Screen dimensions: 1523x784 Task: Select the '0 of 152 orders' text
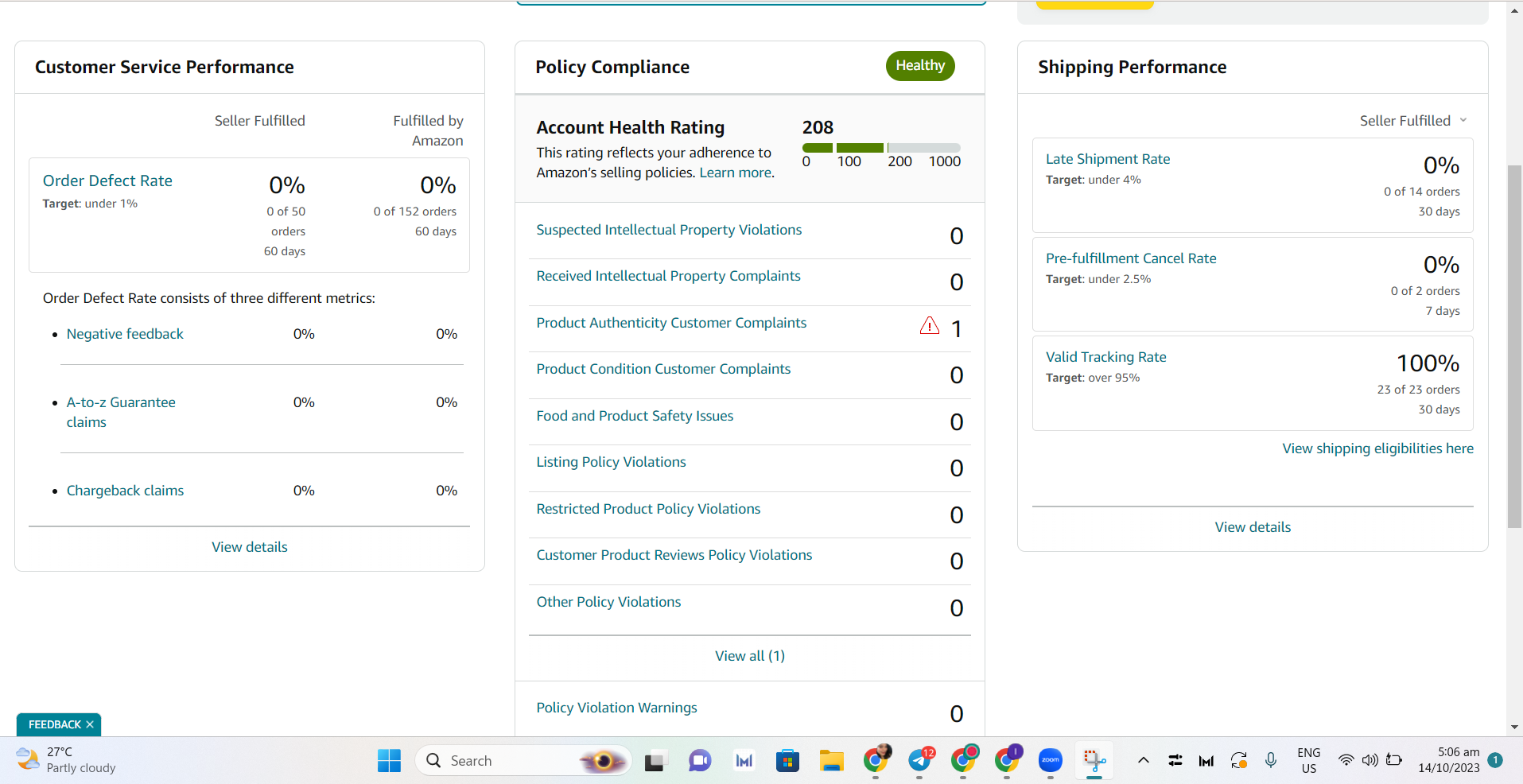(415, 212)
